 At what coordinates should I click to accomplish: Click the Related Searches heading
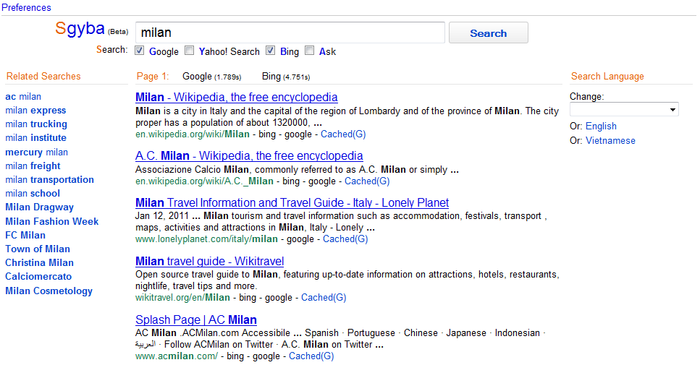point(43,76)
